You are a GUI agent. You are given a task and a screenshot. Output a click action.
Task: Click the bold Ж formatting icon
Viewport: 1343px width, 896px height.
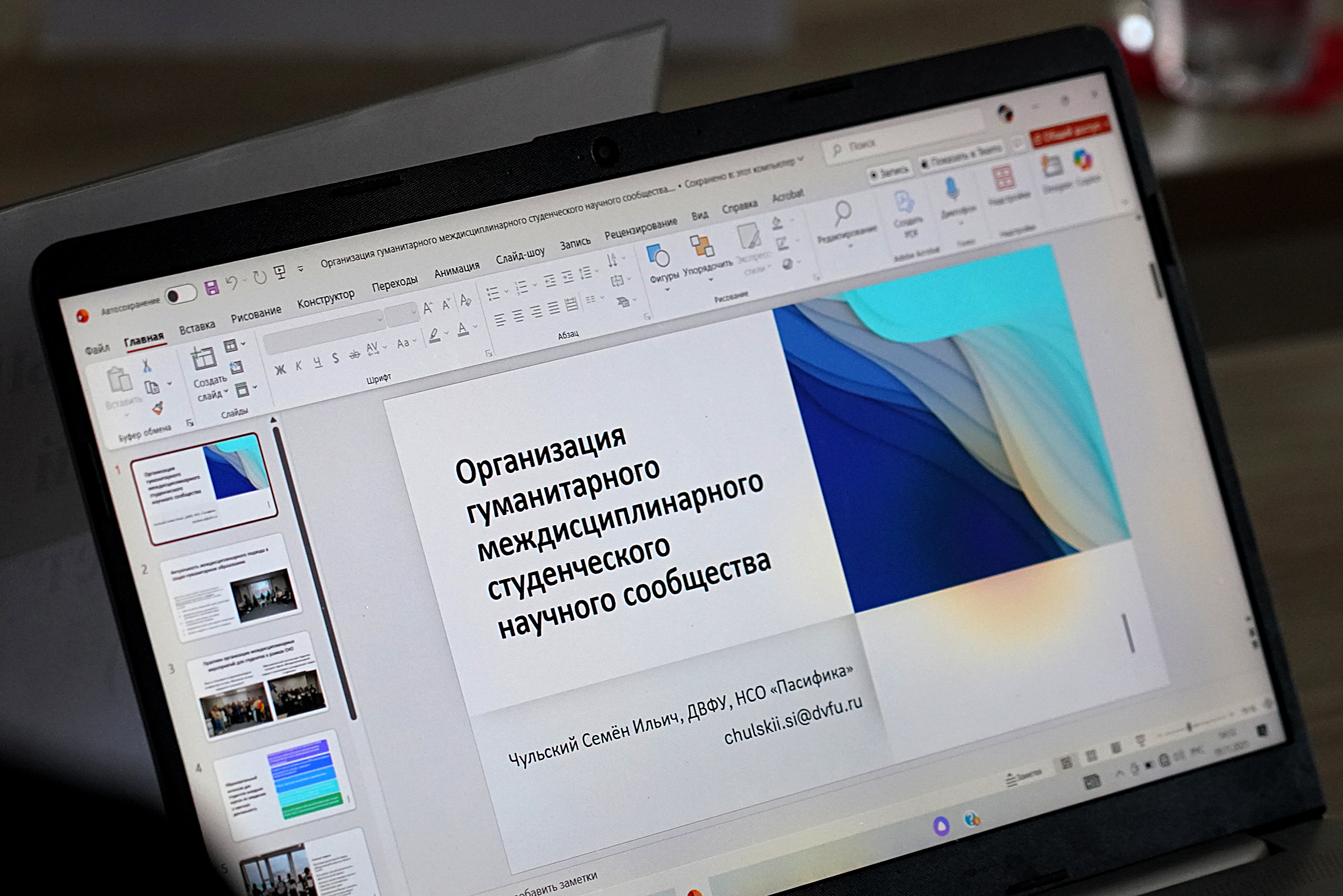point(280,370)
